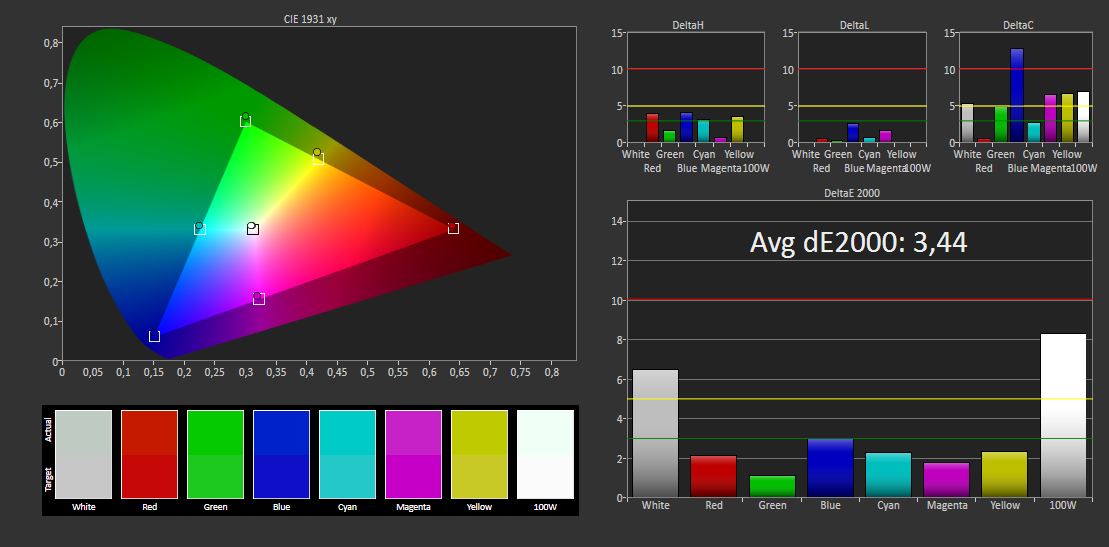Click the green primary target square on CIE diagram

tap(245, 122)
